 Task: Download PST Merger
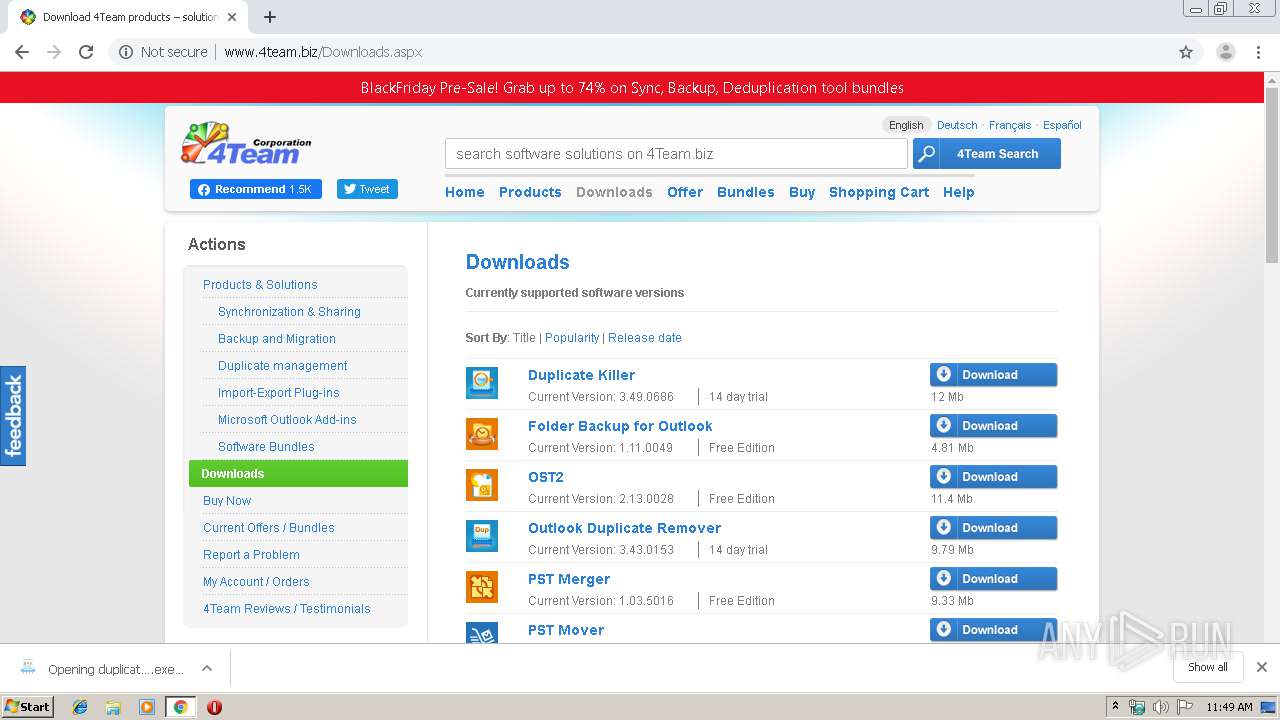pyautogui.click(x=993, y=579)
